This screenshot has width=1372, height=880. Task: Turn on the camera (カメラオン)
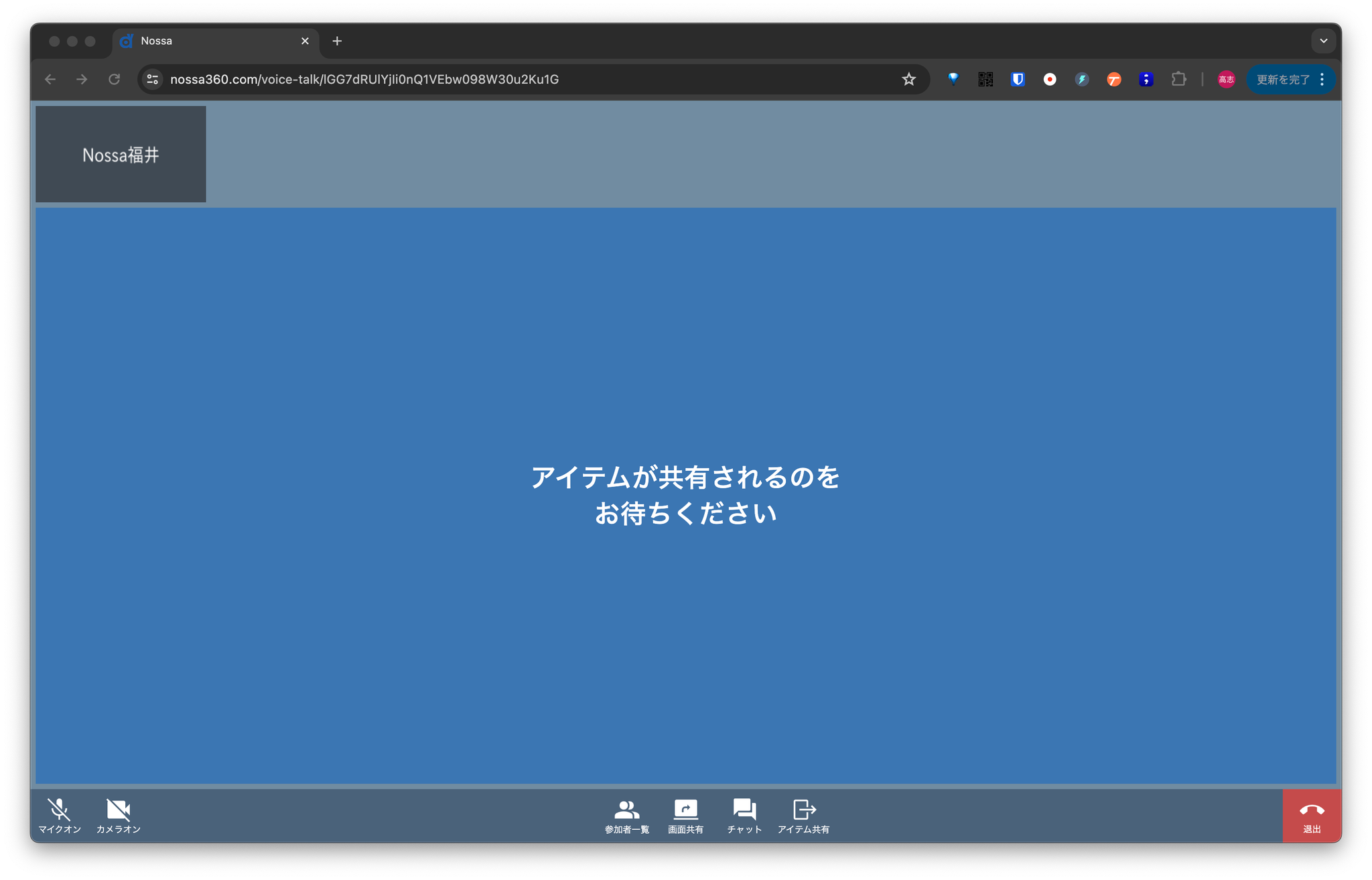click(118, 815)
